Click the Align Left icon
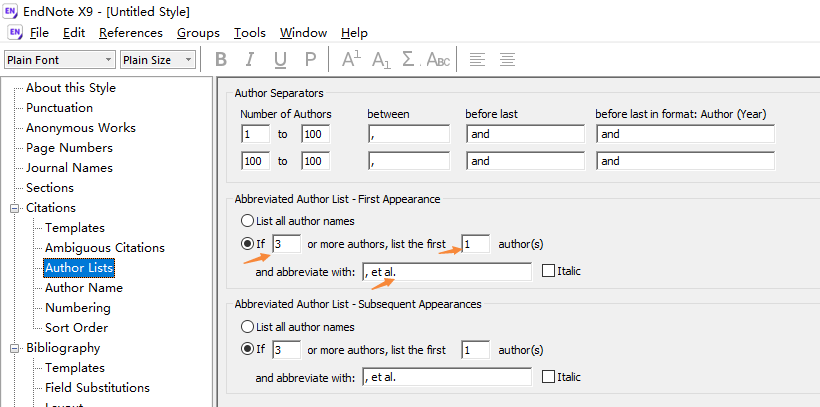 click(477, 60)
